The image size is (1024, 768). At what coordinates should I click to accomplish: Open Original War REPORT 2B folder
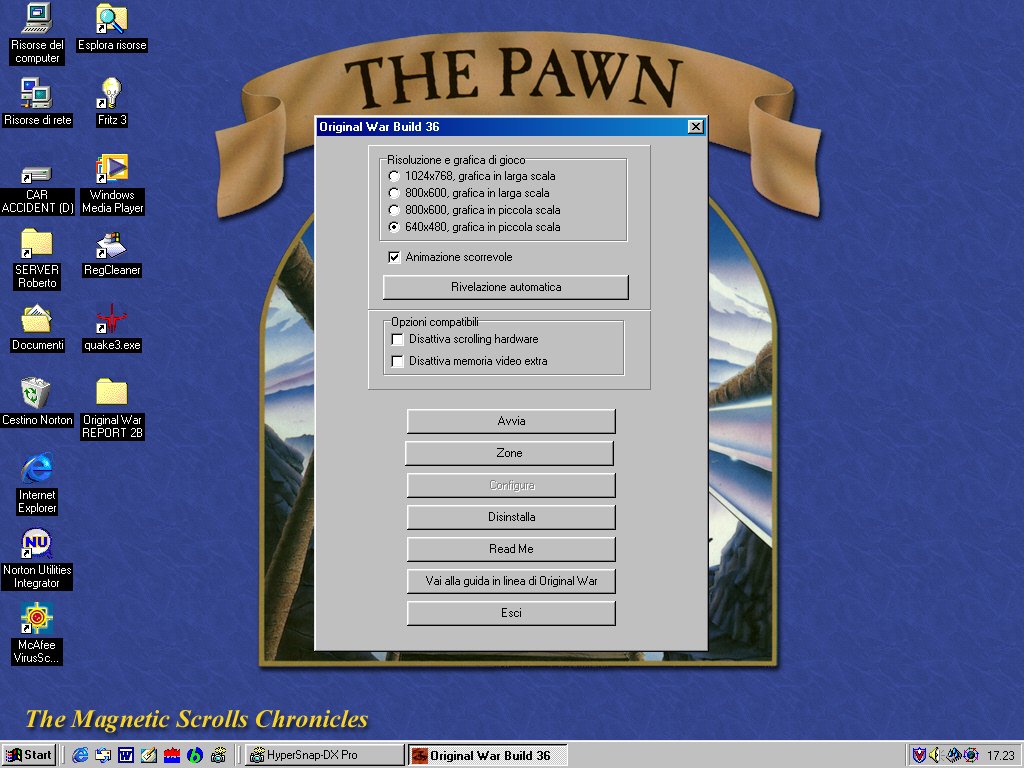112,409
